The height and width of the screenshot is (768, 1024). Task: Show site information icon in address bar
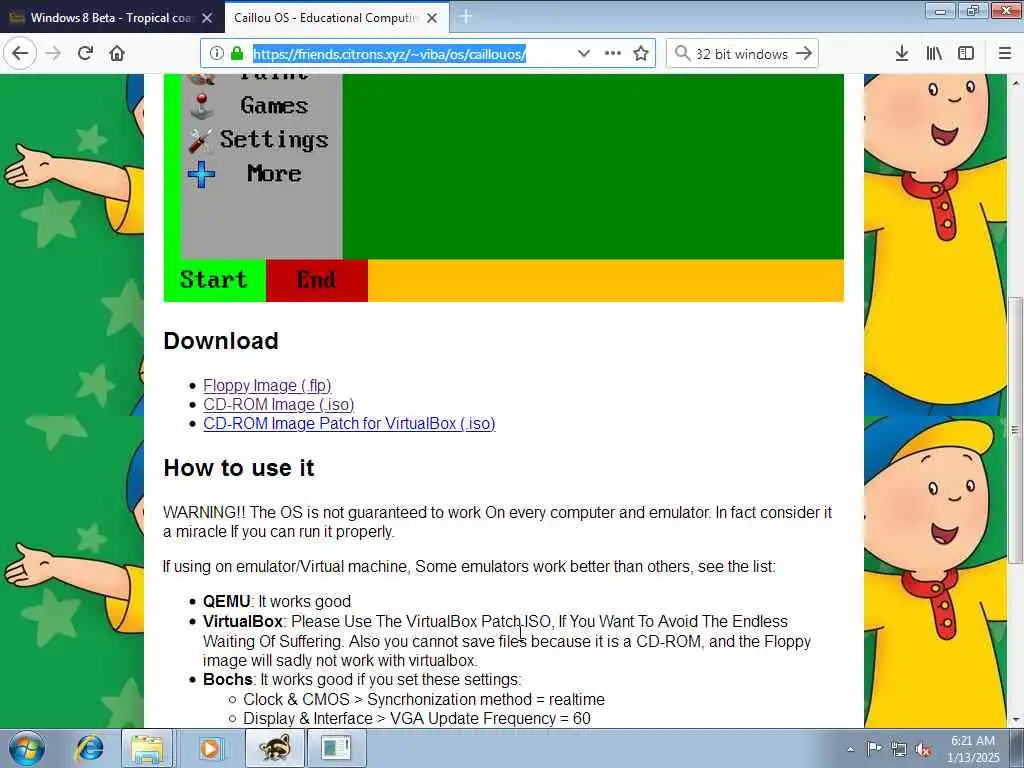tap(217, 53)
